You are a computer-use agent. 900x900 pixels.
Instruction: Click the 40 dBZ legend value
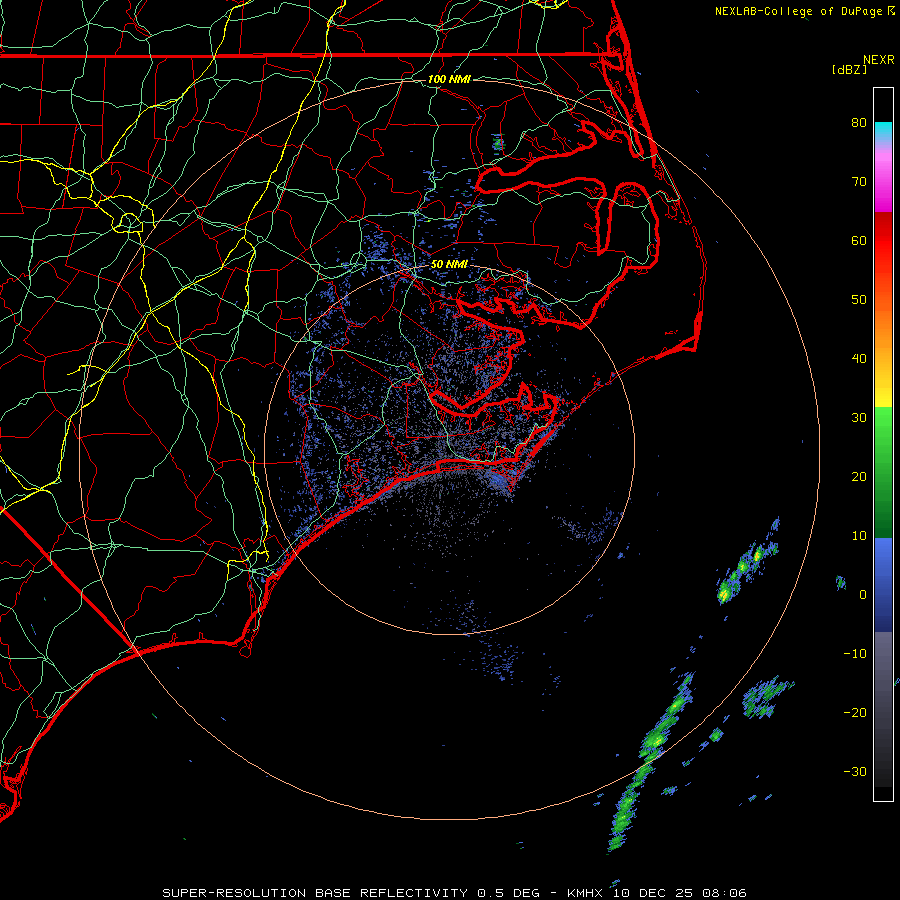859,359
